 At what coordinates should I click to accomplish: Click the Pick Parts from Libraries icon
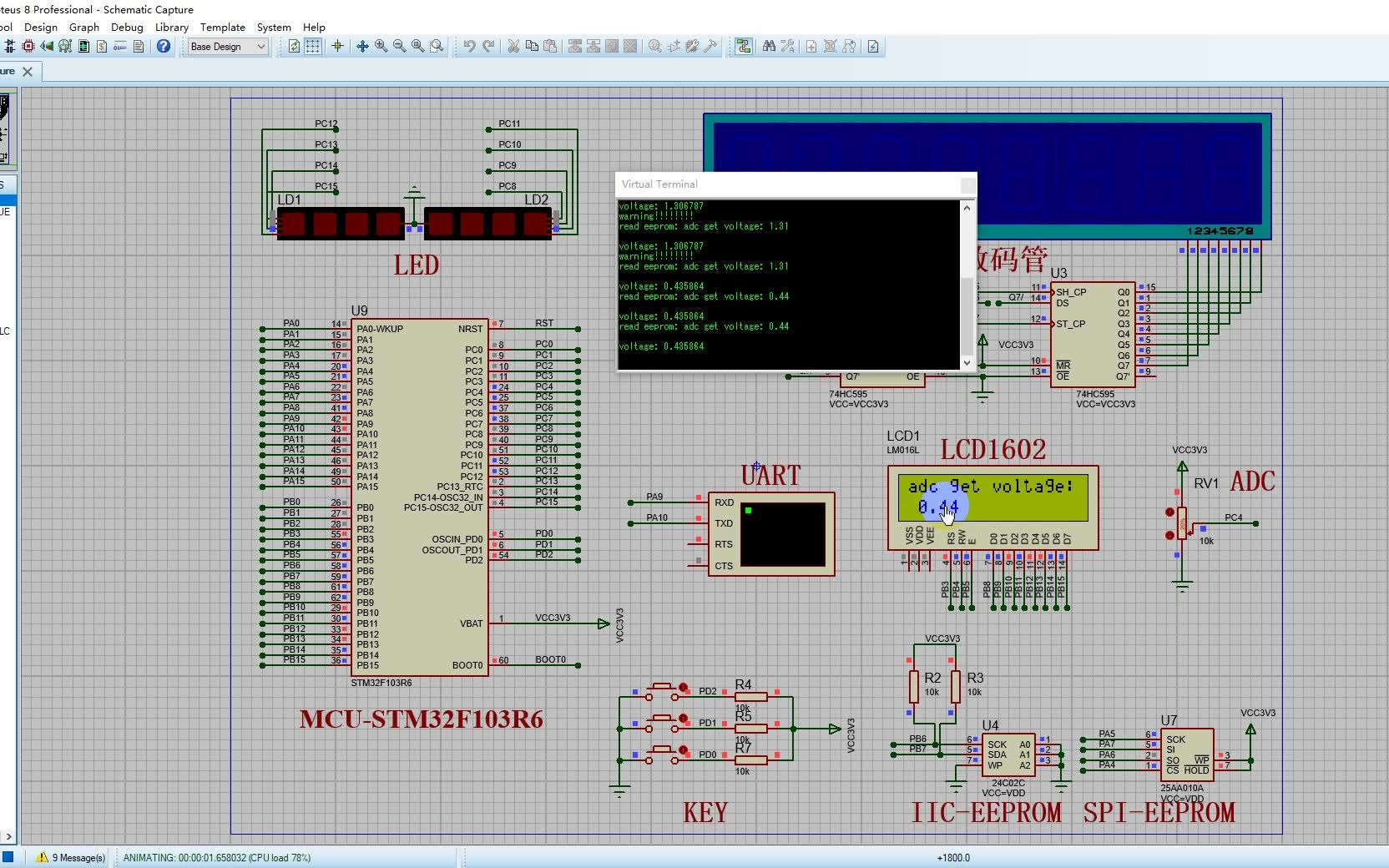click(655, 47)
